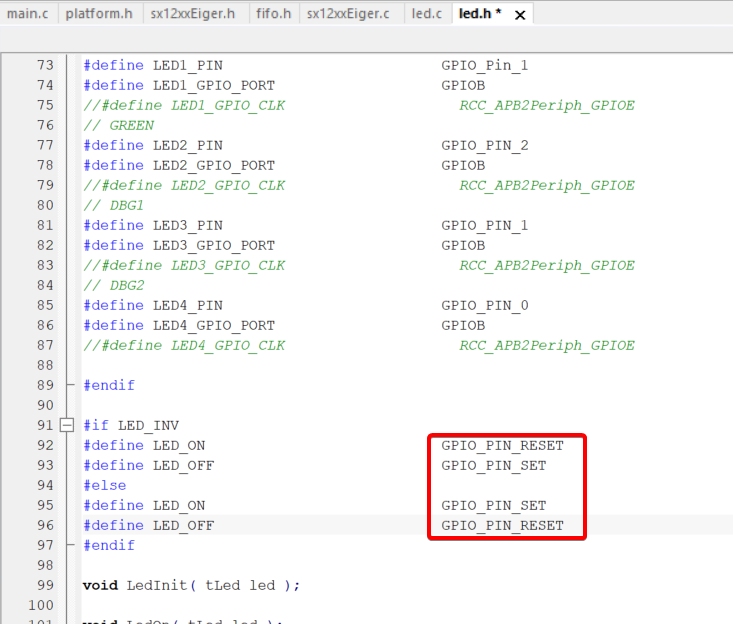This screenshot has width=733, height=624.
Task: Place cursor on LED1_PIN definition
Action: coord(187,65)
